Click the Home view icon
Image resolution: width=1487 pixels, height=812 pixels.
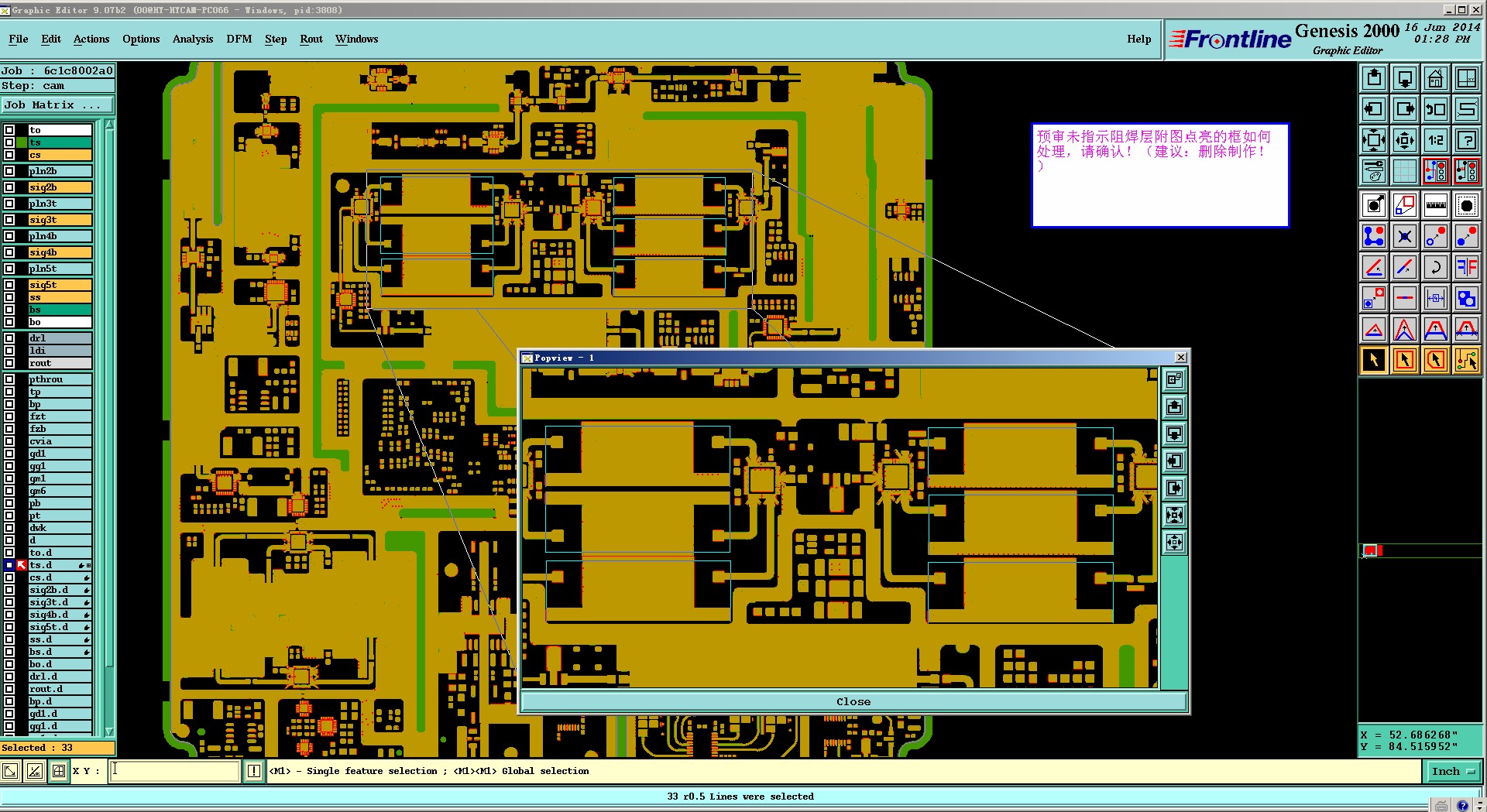1435,78
